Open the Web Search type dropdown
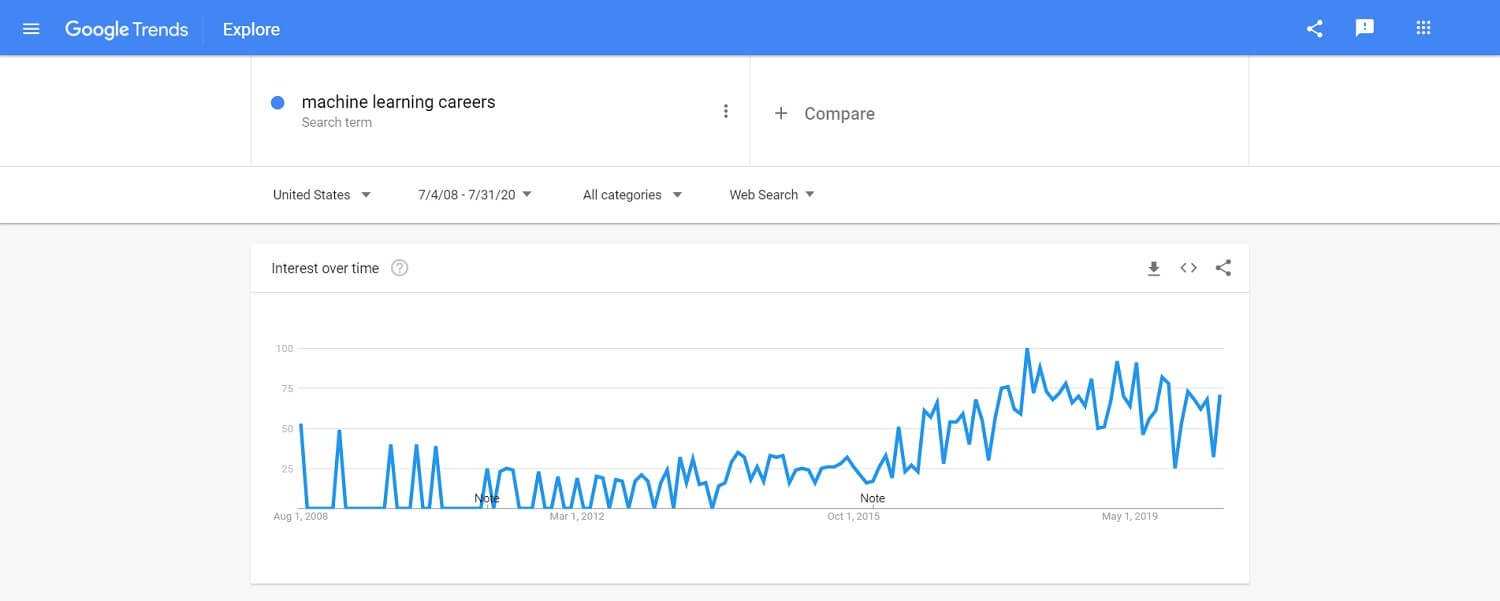Screen dimensions: 1500x601 coord(772,195)
